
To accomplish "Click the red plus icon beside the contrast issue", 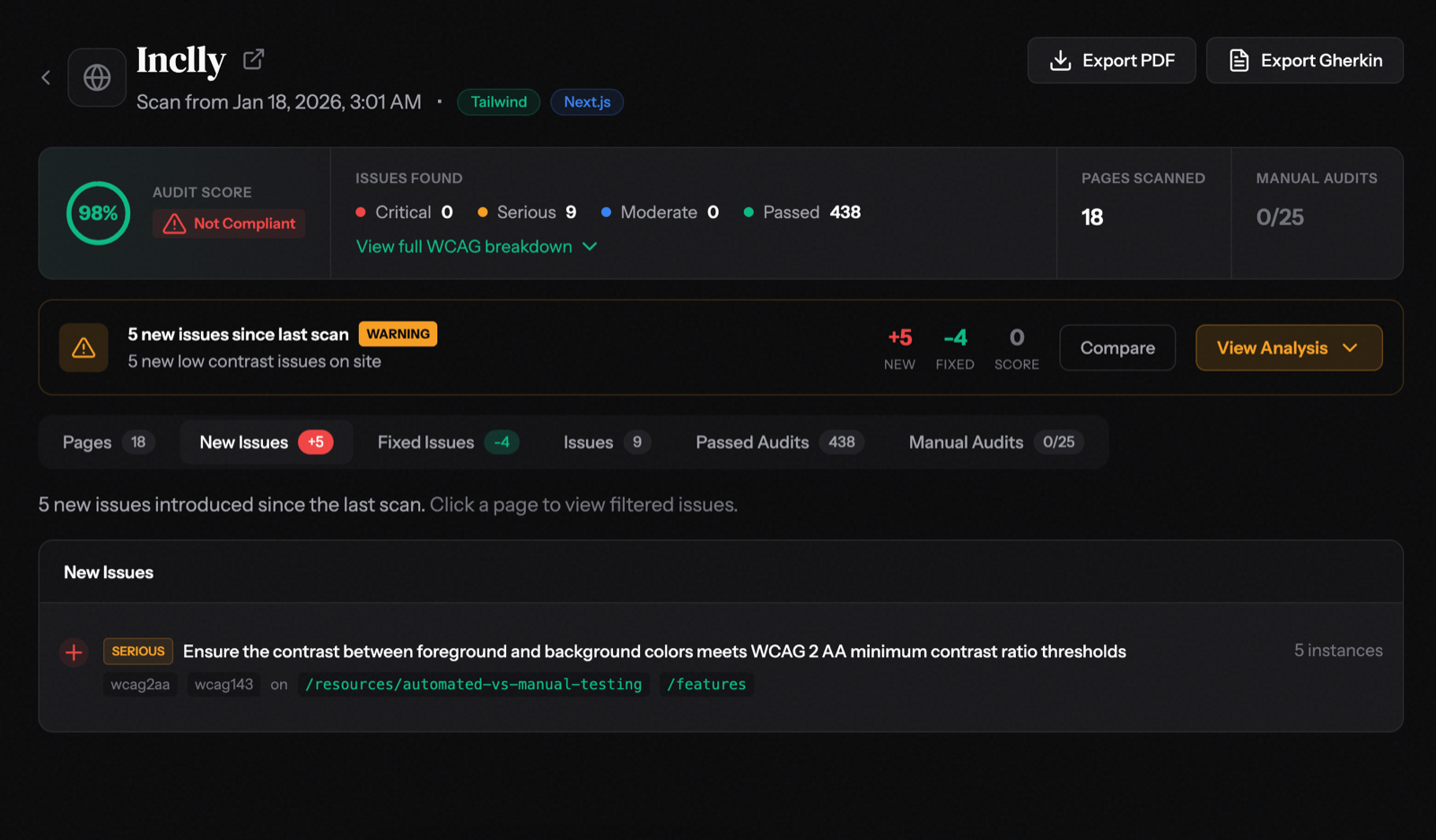I will click(74, 652).
